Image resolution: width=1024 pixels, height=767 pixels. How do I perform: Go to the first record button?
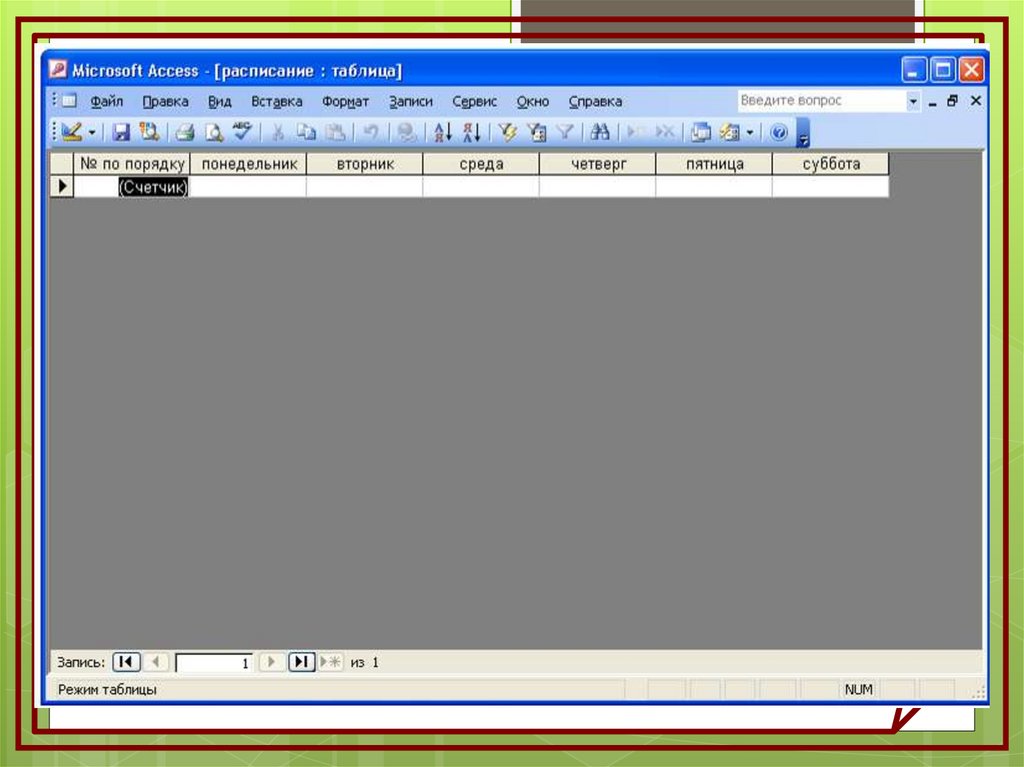pos(126,662)
